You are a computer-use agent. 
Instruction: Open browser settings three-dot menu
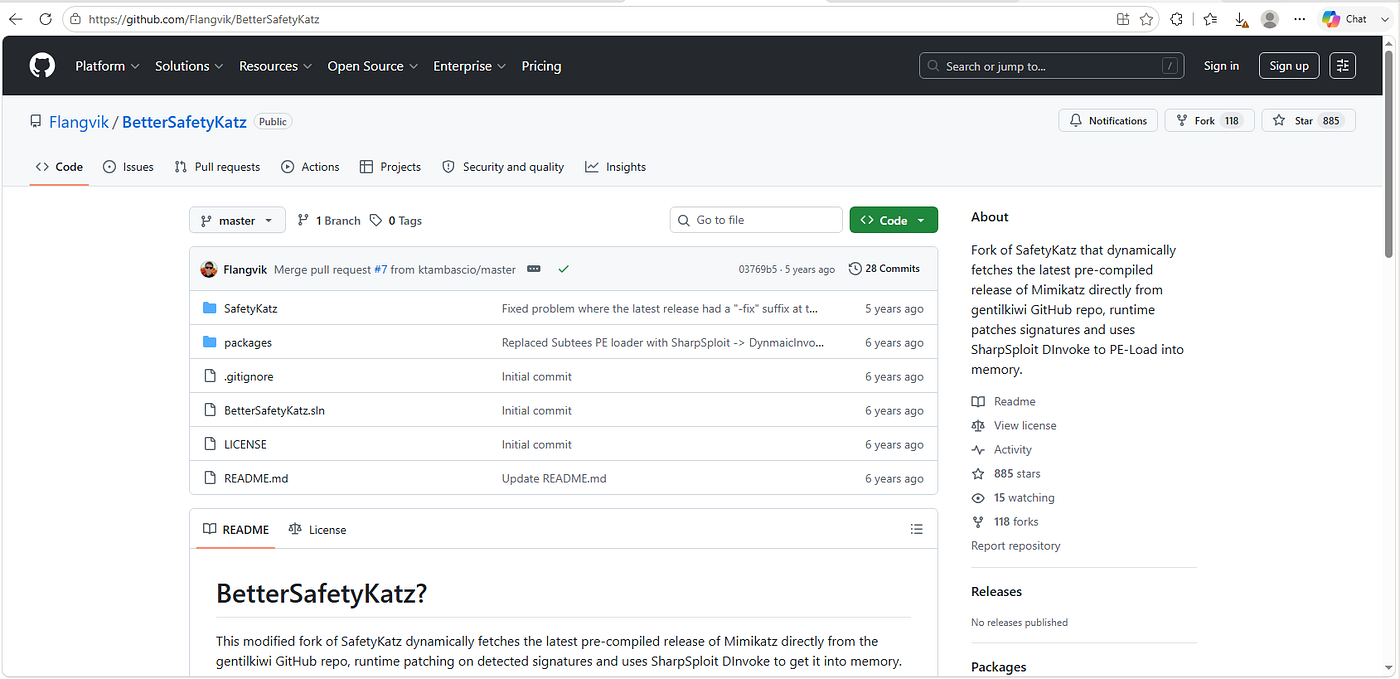[1300, 19]
